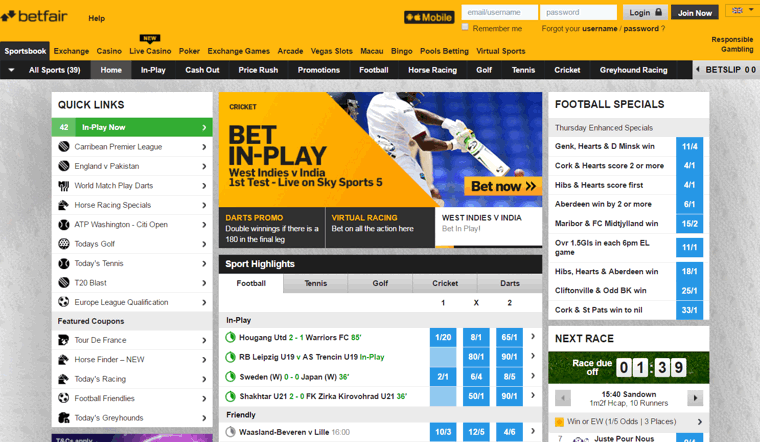Select 1/20 odds for Hougang Utd
This screenshot has height=442, width=760.
pos(443,337)
